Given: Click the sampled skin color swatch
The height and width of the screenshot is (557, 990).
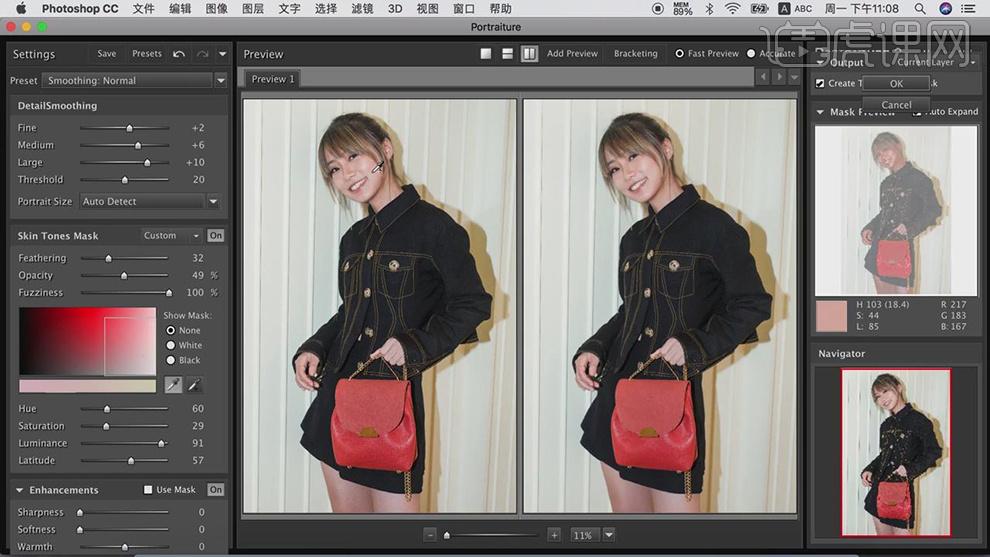Looking at the screenshot, I should [x=832, y=316].
